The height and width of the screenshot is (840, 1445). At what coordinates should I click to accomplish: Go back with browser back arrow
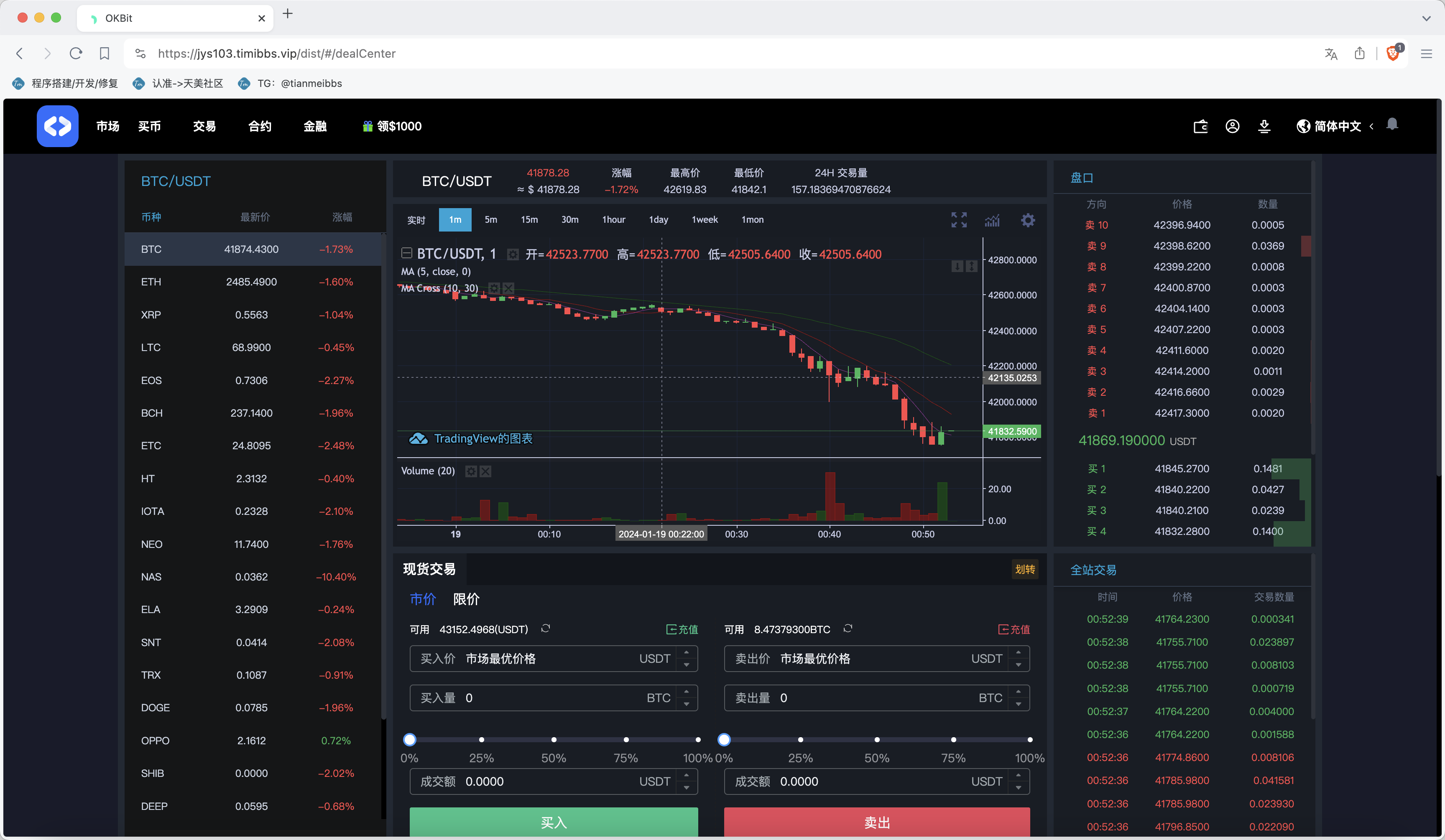pos(20,53)
